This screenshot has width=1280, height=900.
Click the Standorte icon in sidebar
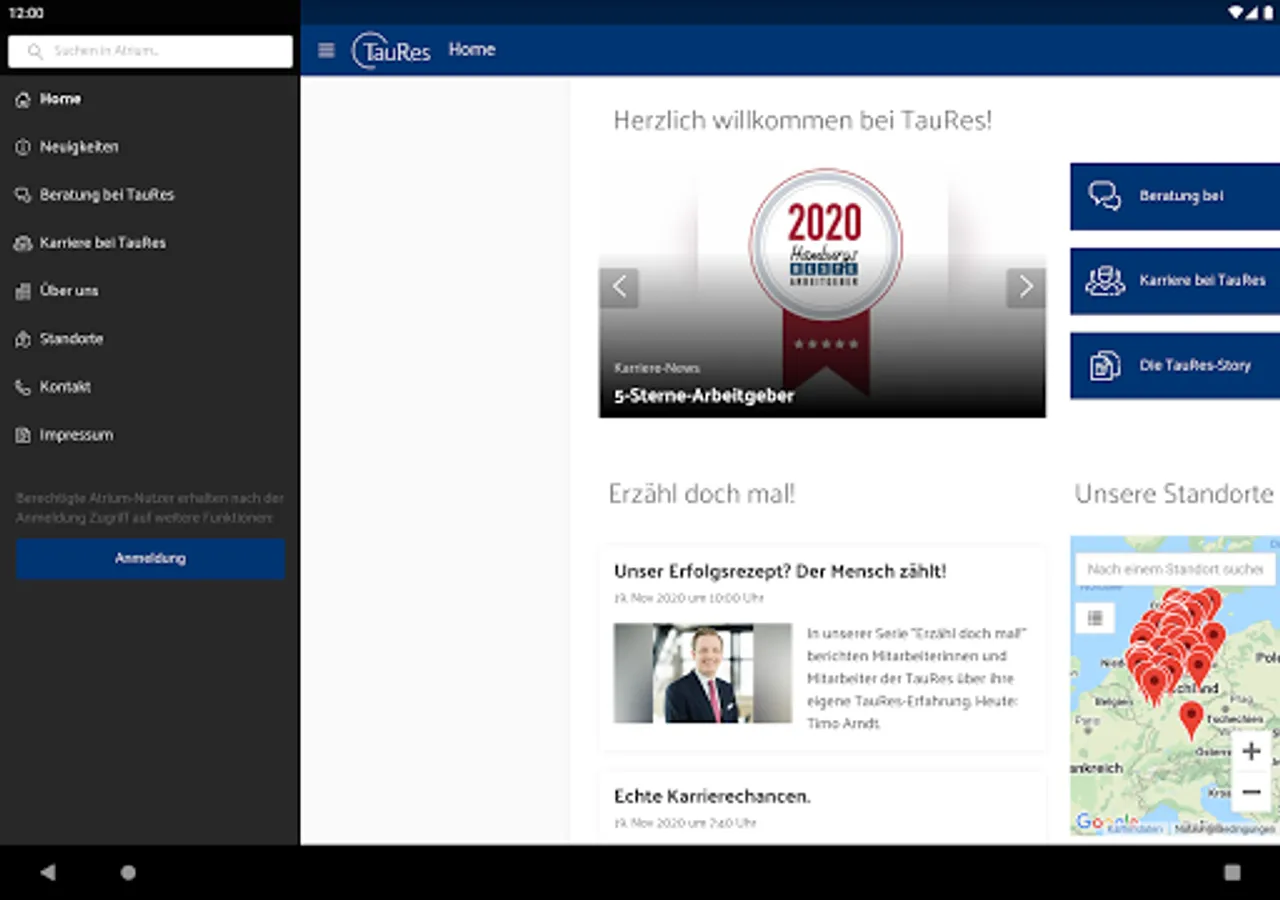click(x=23, y=339)
